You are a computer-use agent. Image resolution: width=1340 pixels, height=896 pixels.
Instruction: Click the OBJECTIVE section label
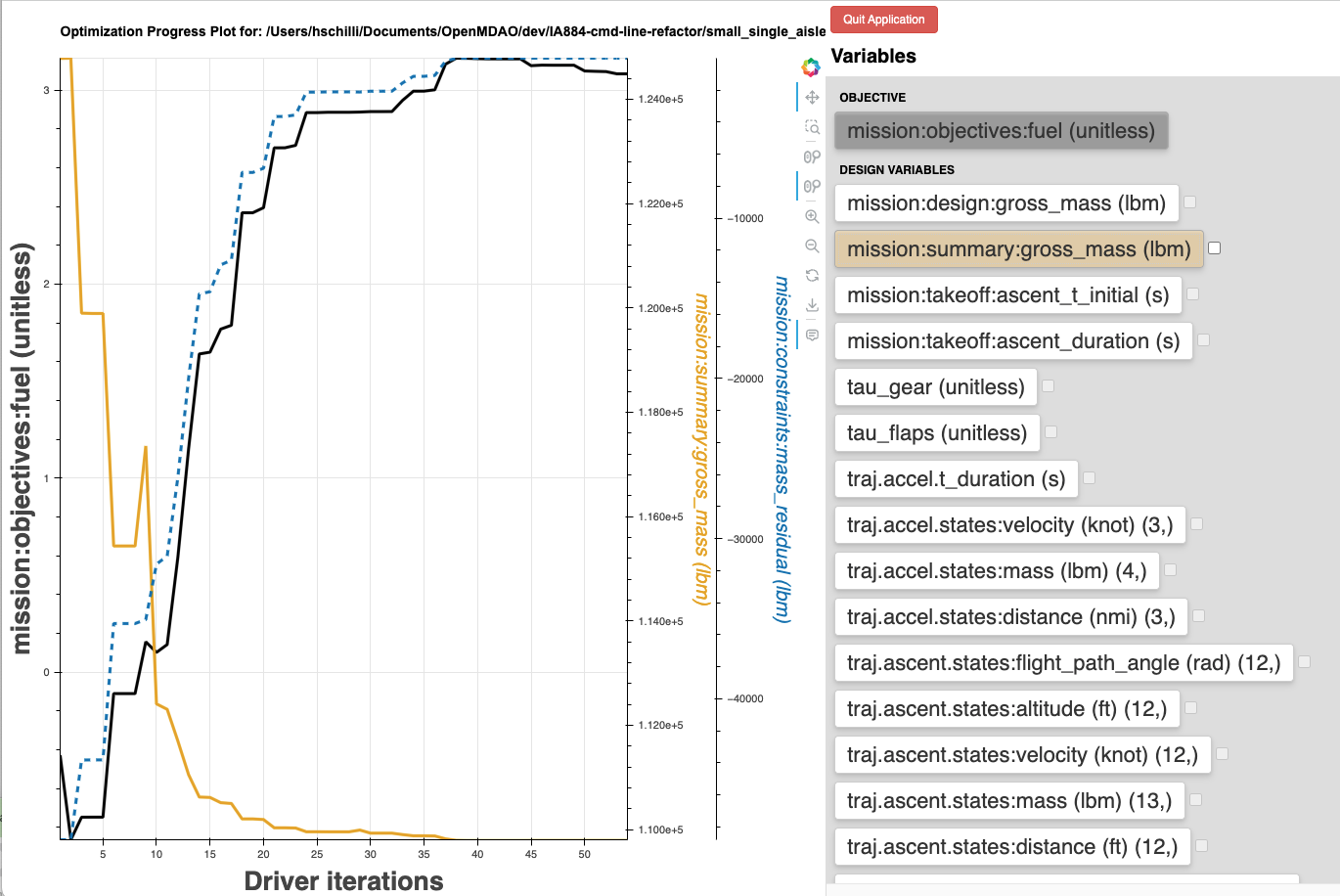click(x=872, y=98)
